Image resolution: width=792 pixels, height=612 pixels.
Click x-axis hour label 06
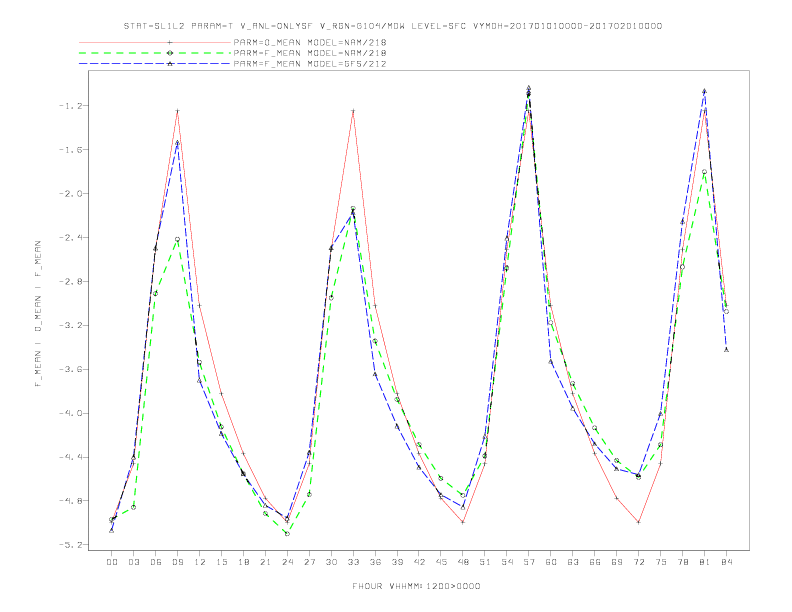(x=156, y=562)
